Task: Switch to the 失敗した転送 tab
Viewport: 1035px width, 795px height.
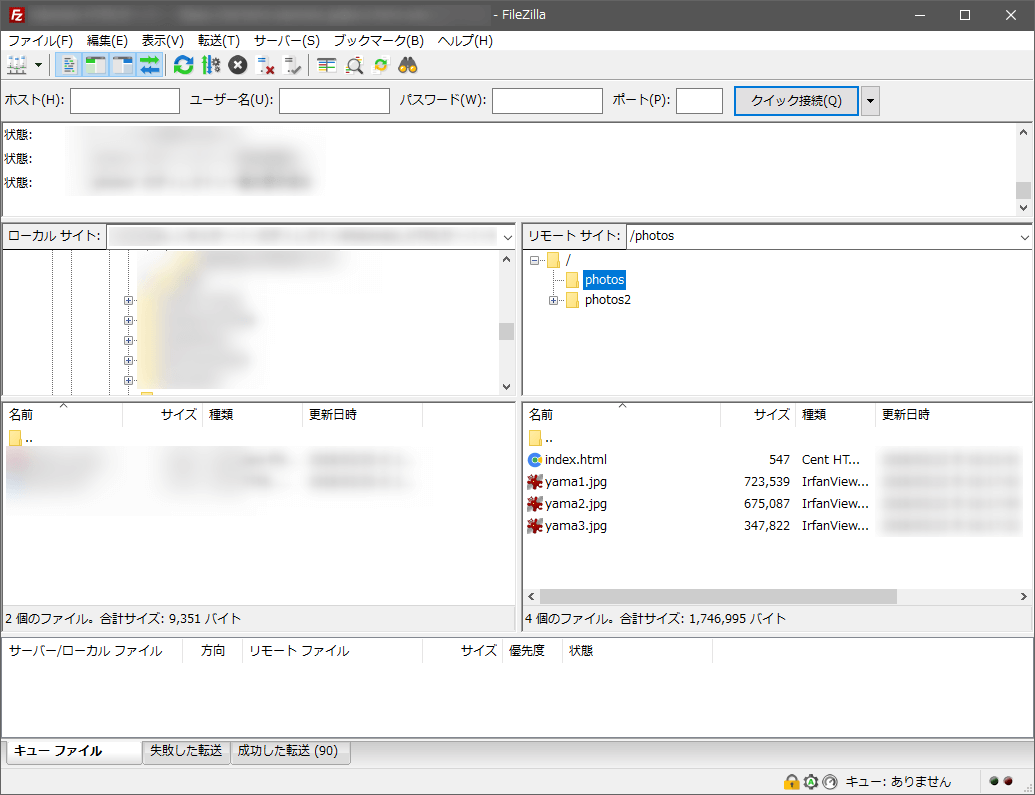Action: click(x=186, y=751)
